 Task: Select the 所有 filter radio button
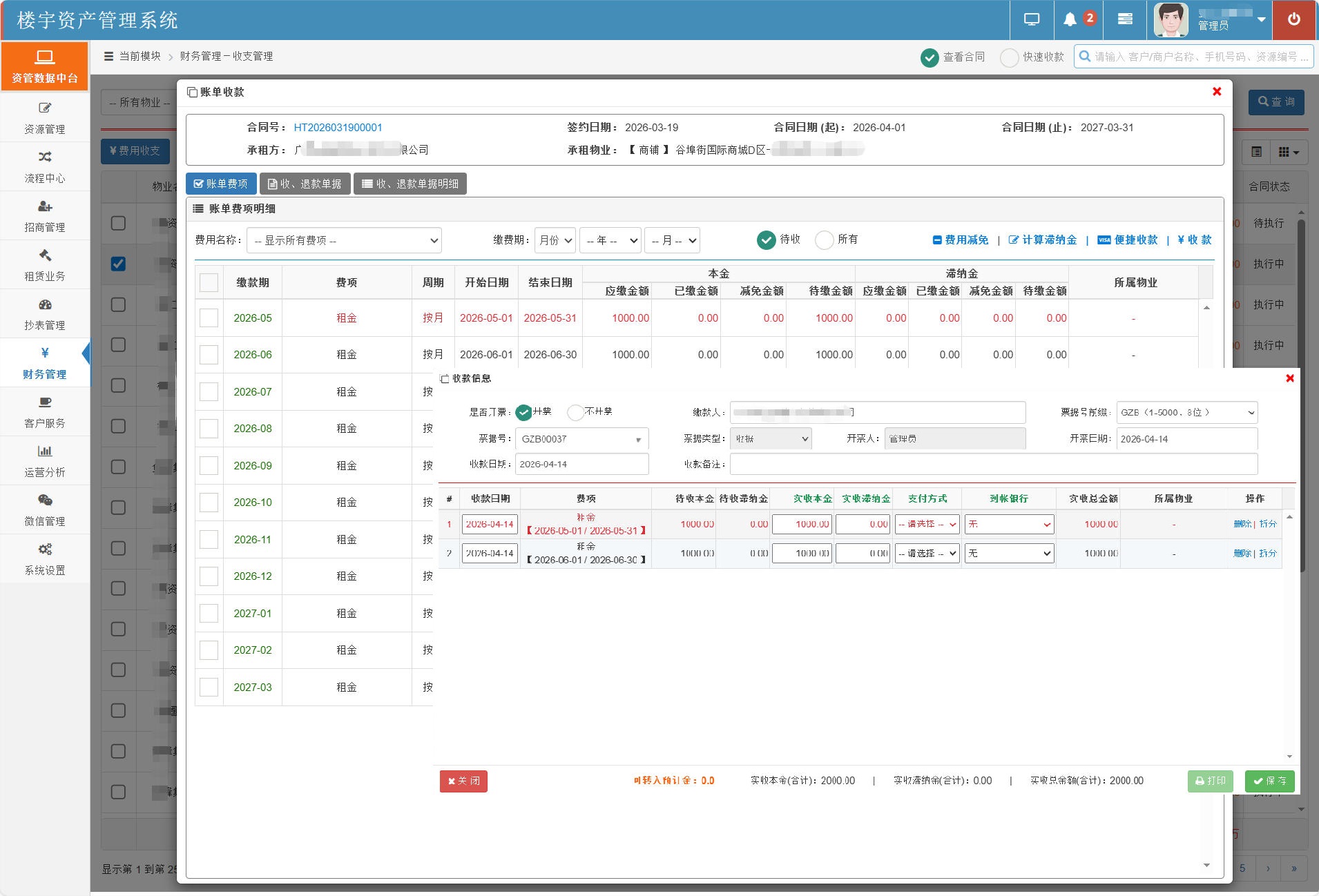click(825, 240)
